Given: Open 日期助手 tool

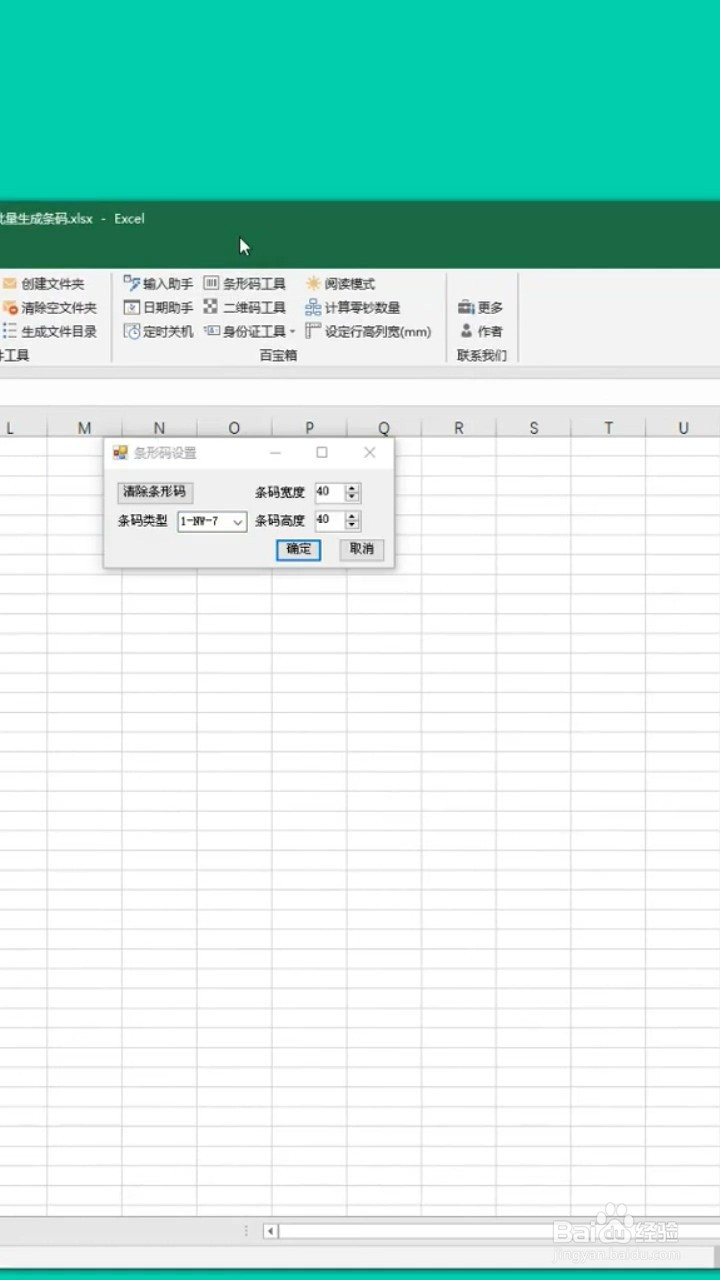Looking at the screenshot, I should [x=158, y=308].
